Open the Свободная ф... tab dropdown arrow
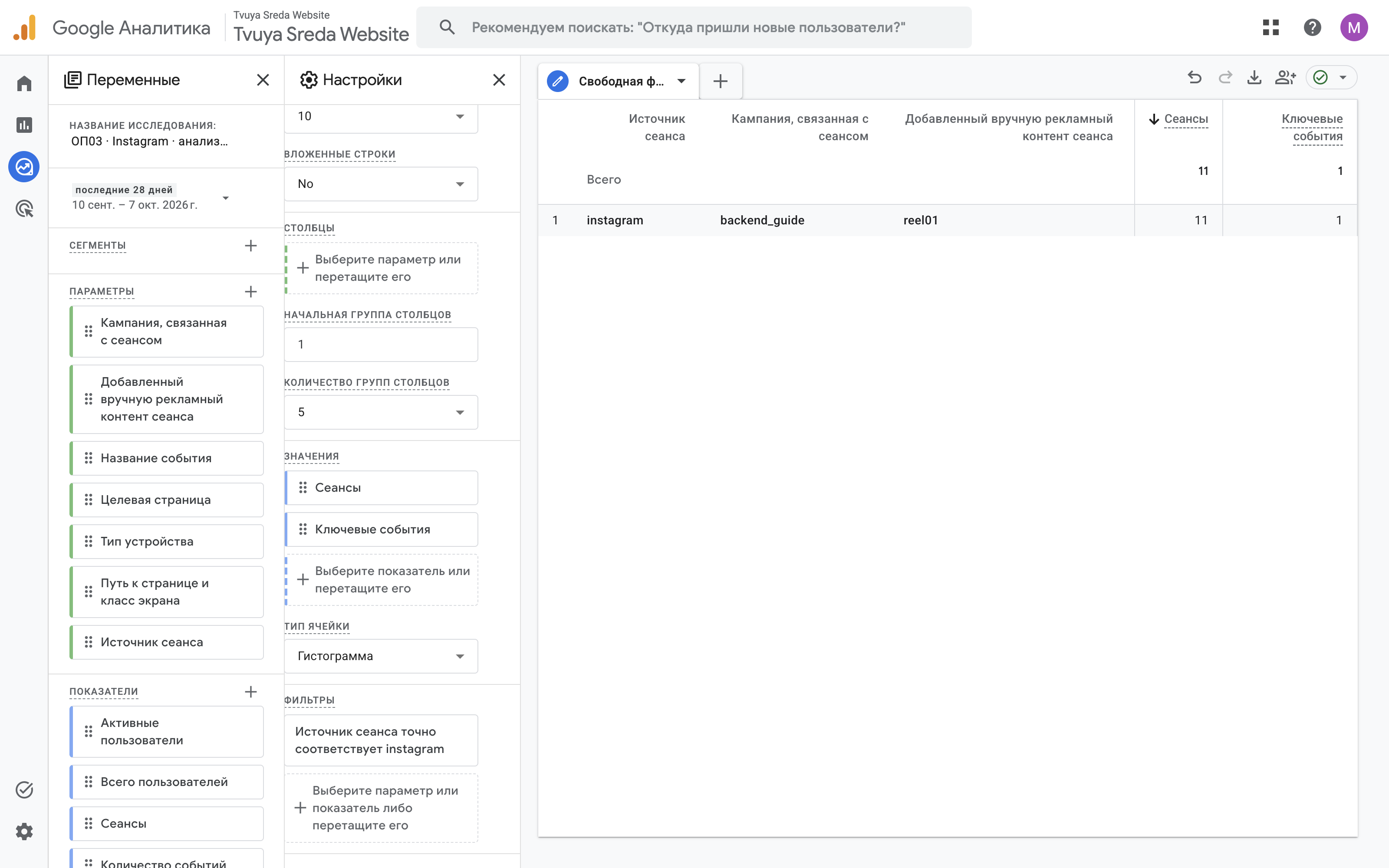 click(681, 81)
